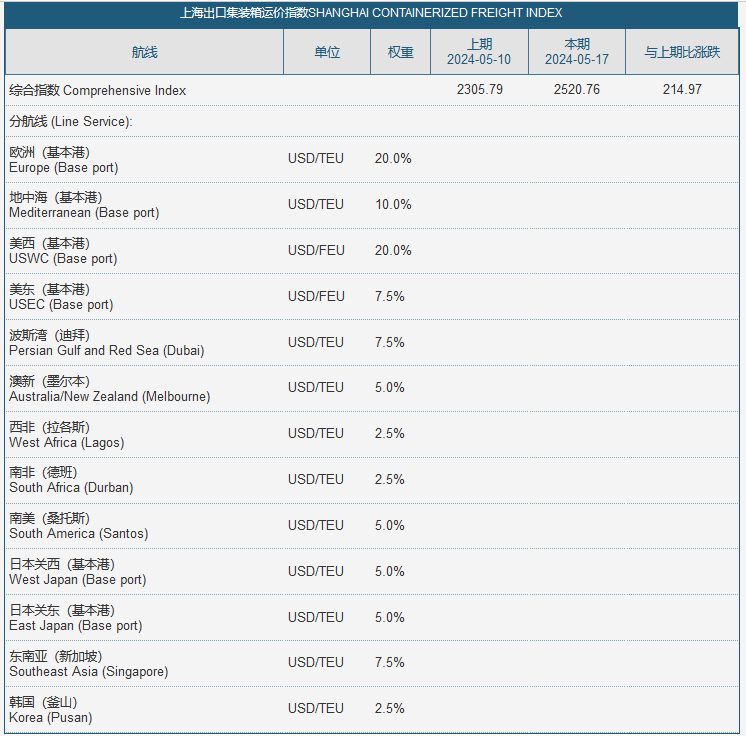Select the 与上期比涨跌 column header
746x736 pixels.
tap(682, 52)
